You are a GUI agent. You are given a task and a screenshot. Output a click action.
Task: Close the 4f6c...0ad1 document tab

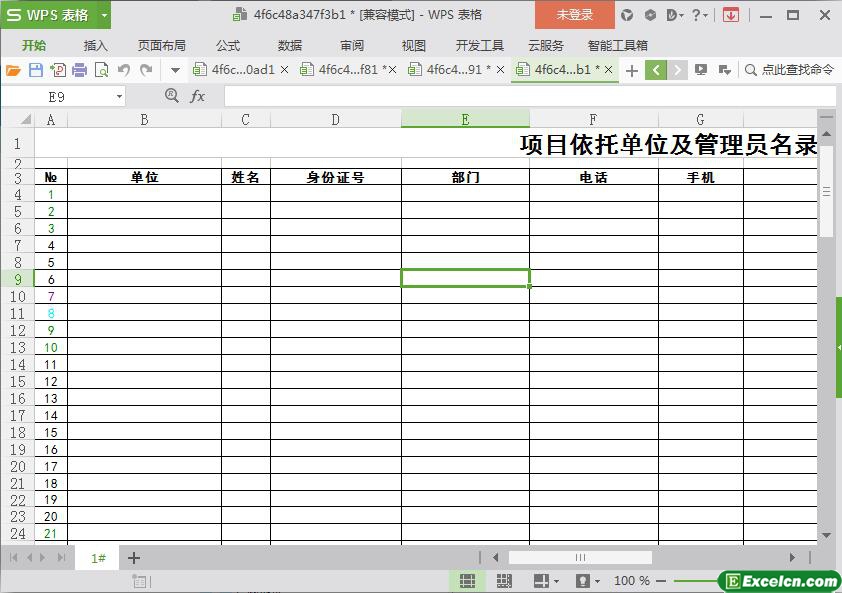[285, 69]
